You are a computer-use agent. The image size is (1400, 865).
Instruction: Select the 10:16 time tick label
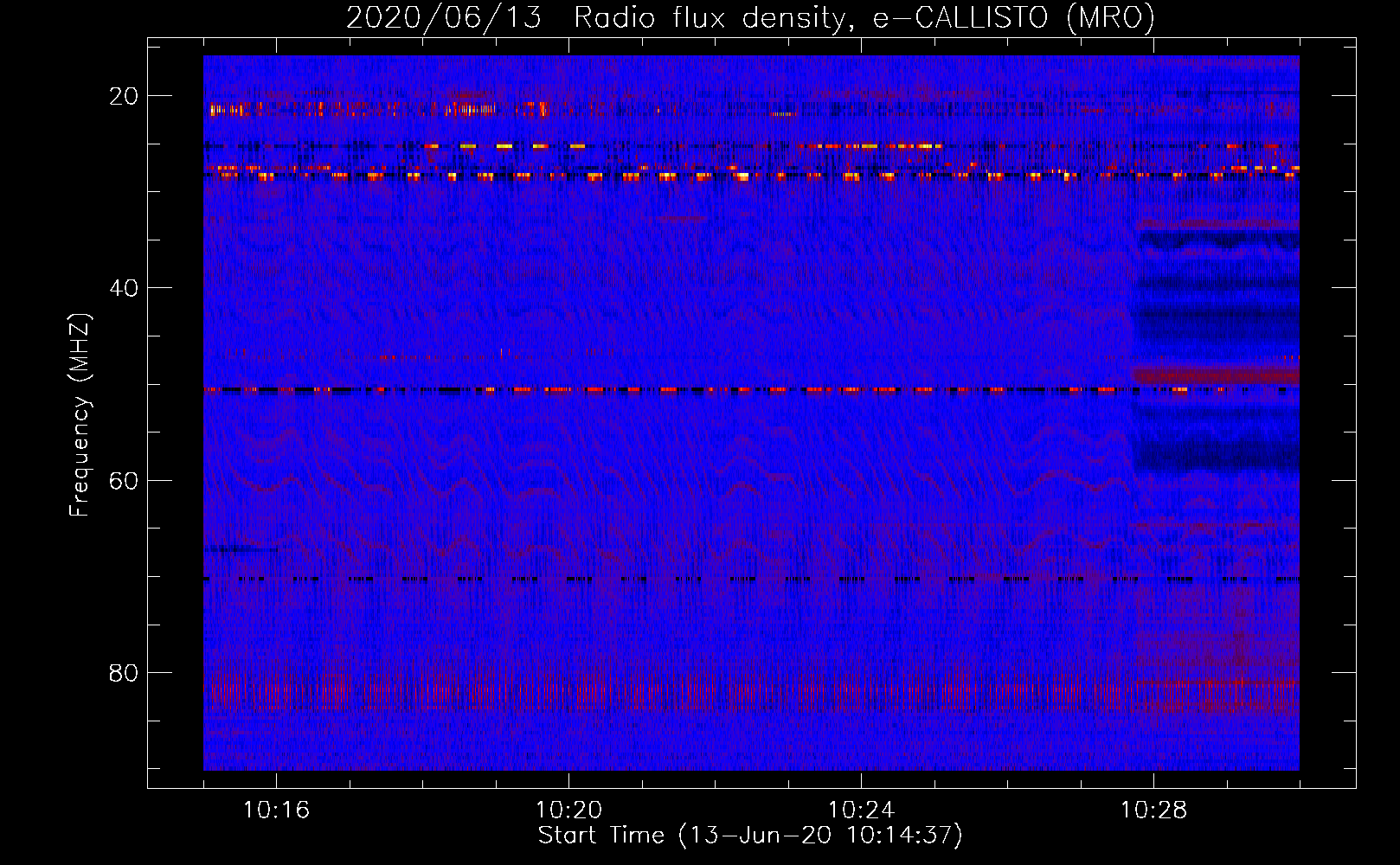tap(276, 811)
